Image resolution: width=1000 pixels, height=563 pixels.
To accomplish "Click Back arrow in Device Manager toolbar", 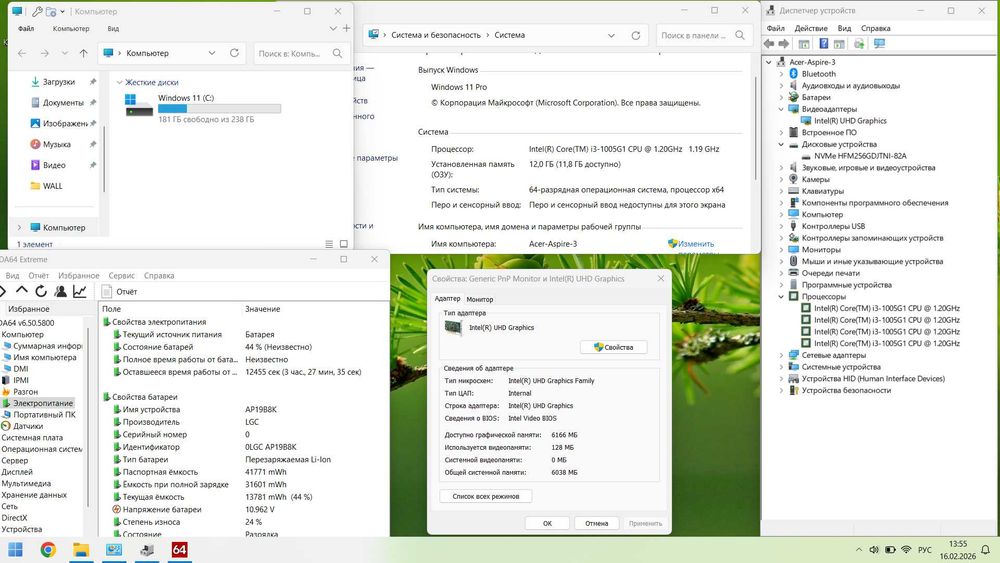I will [769, 43].
